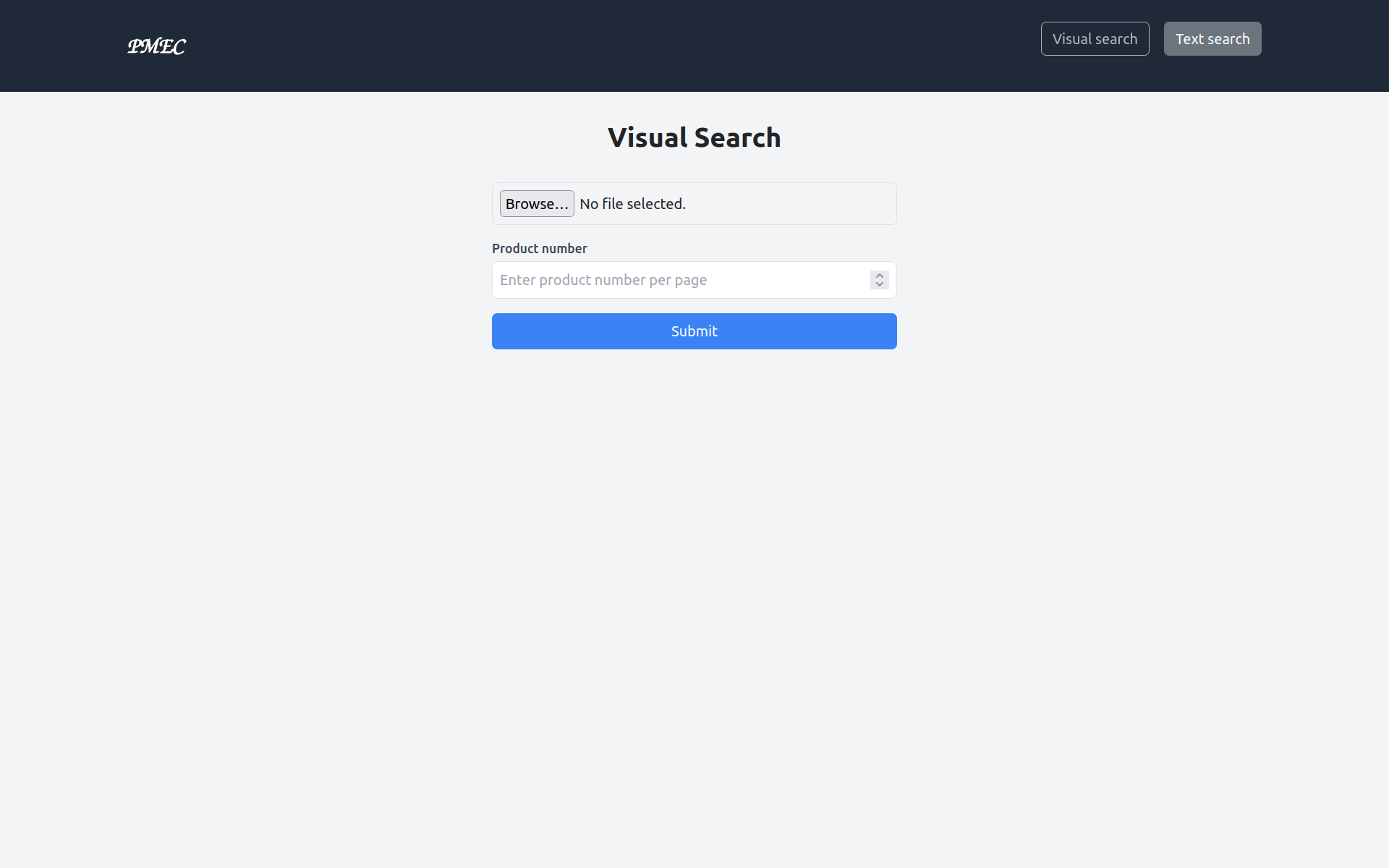The height and width of the screenshot is (868, 1389).
Task: Focus the product number per page field
Action: tap(680, 280)
